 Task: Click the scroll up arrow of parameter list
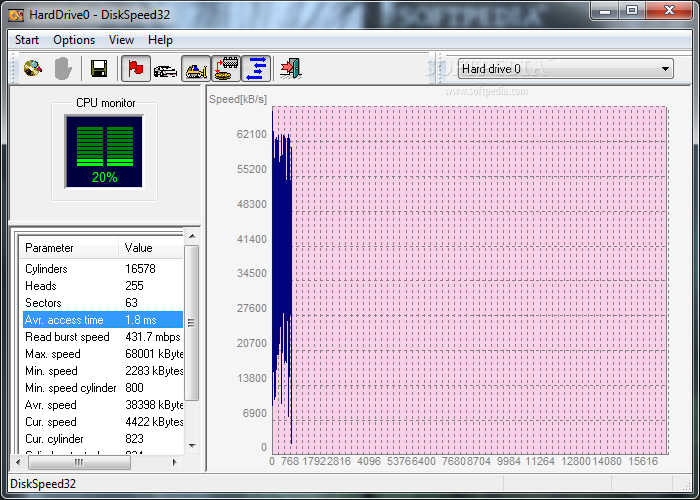192,236
